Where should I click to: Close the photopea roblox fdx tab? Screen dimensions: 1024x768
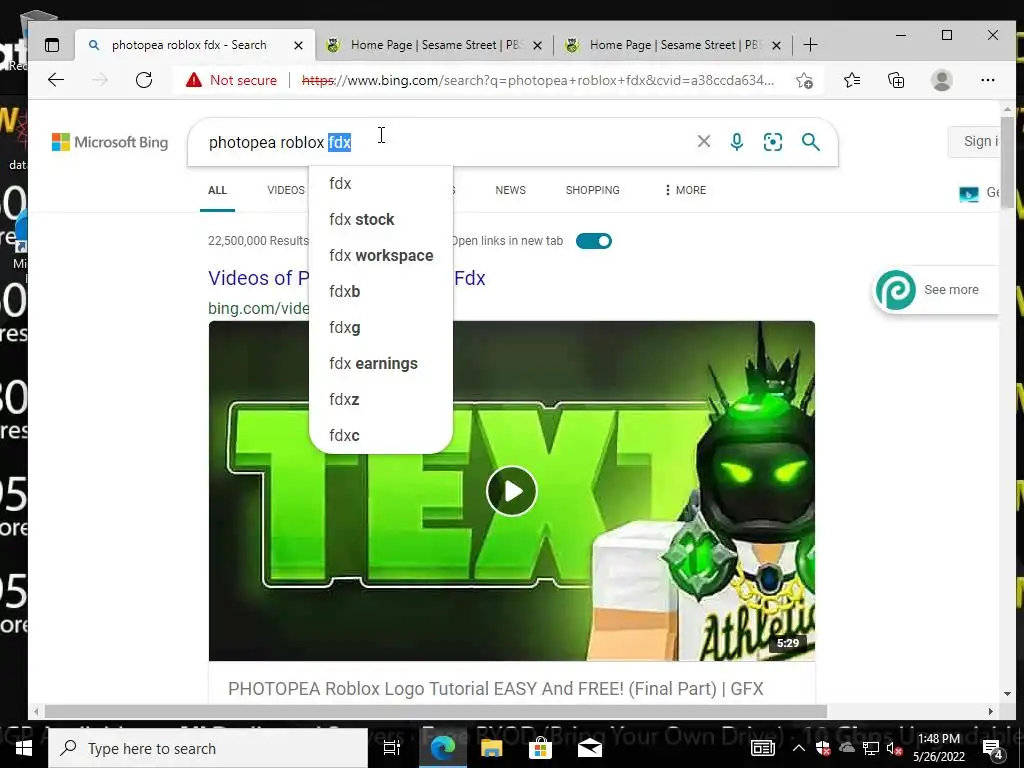click(x=298, y=45)
